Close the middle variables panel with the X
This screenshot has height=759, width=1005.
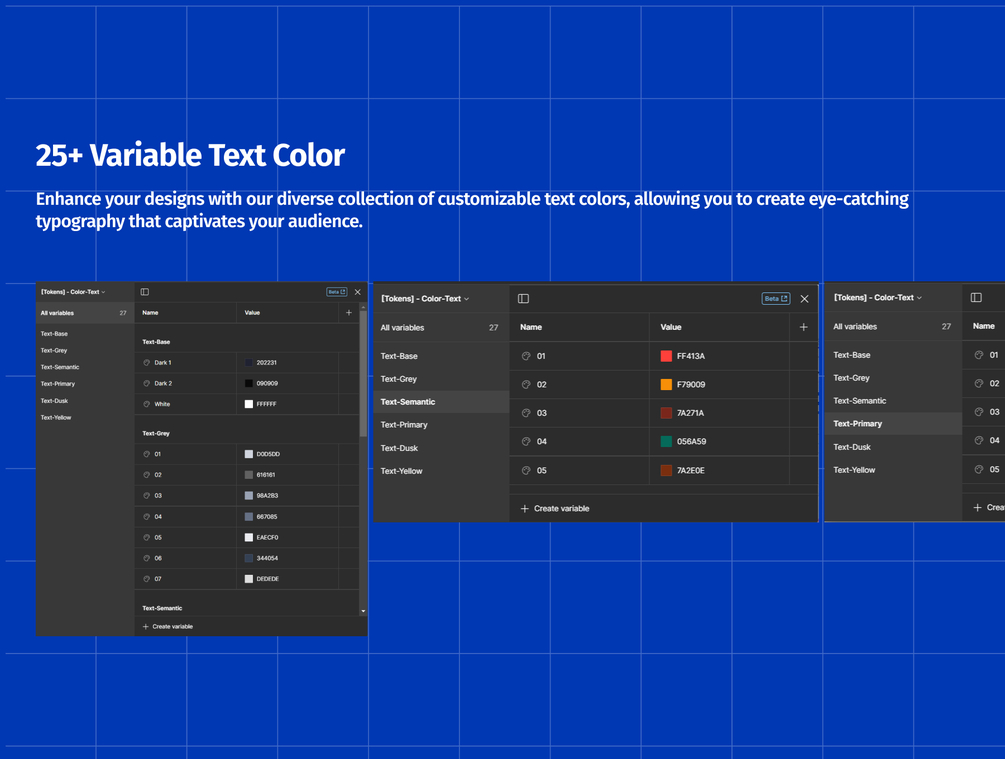tap(804, 298)
